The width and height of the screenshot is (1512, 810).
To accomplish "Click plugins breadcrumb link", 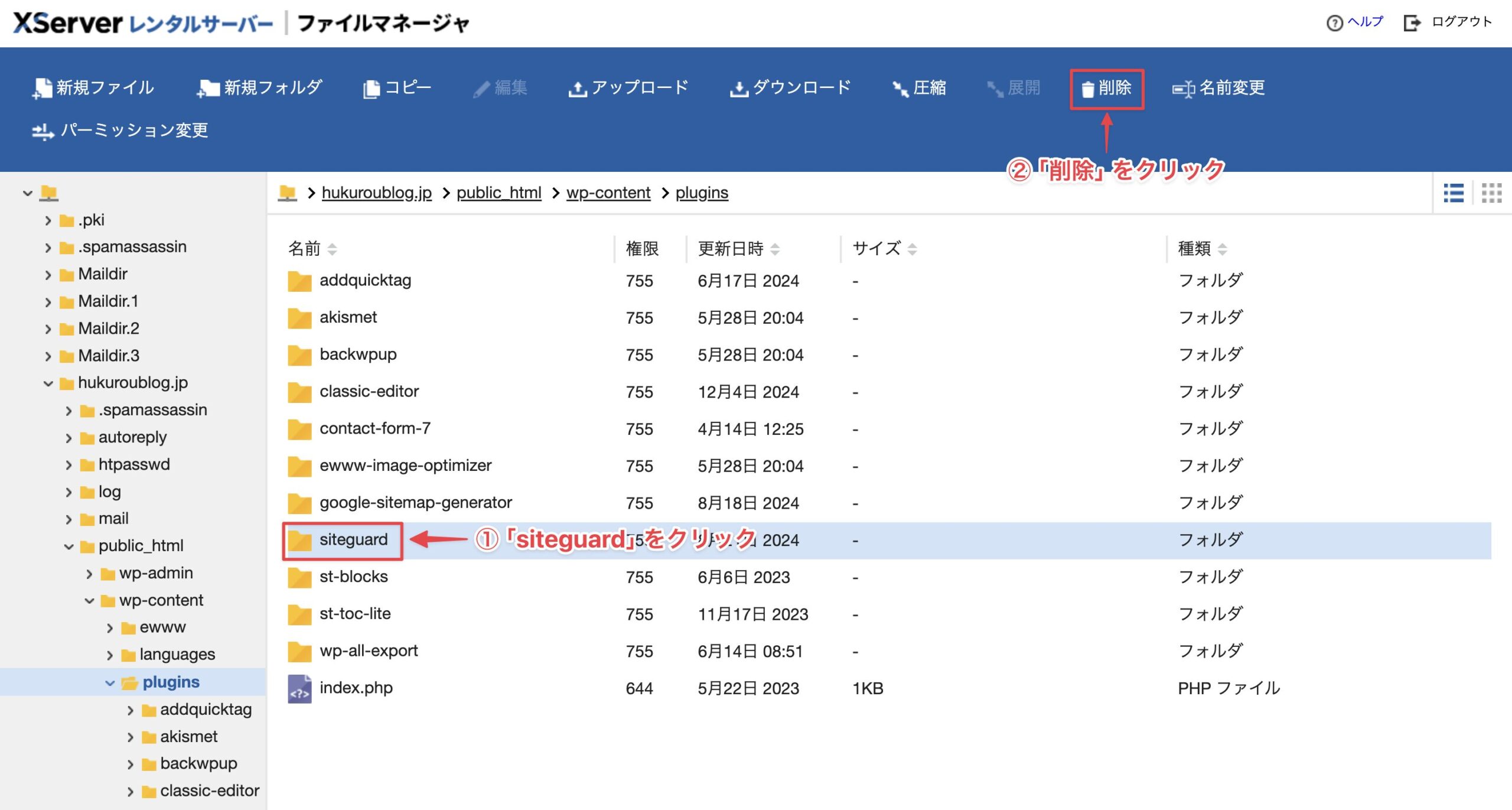I will [702, 193].
